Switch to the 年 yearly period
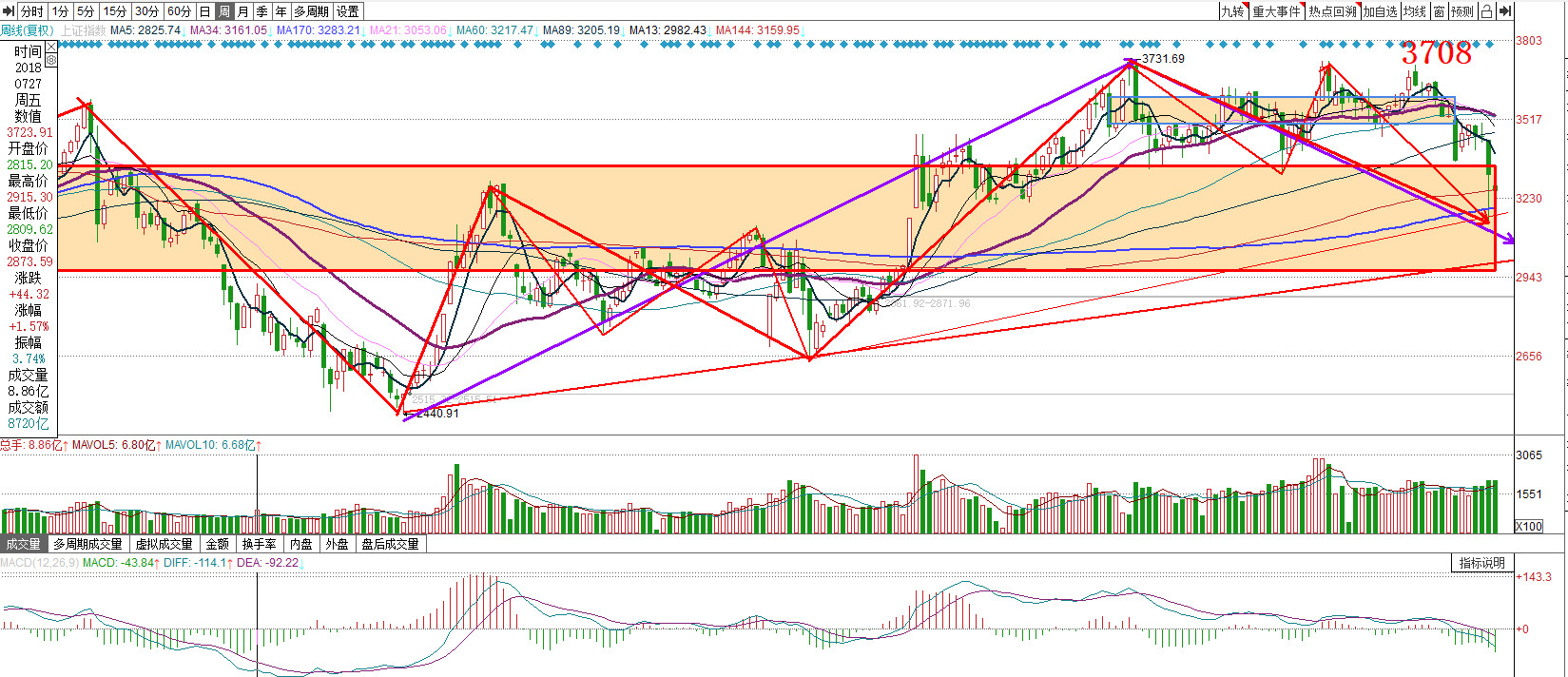Screen dimensions: 1568x677 point(281,11)
